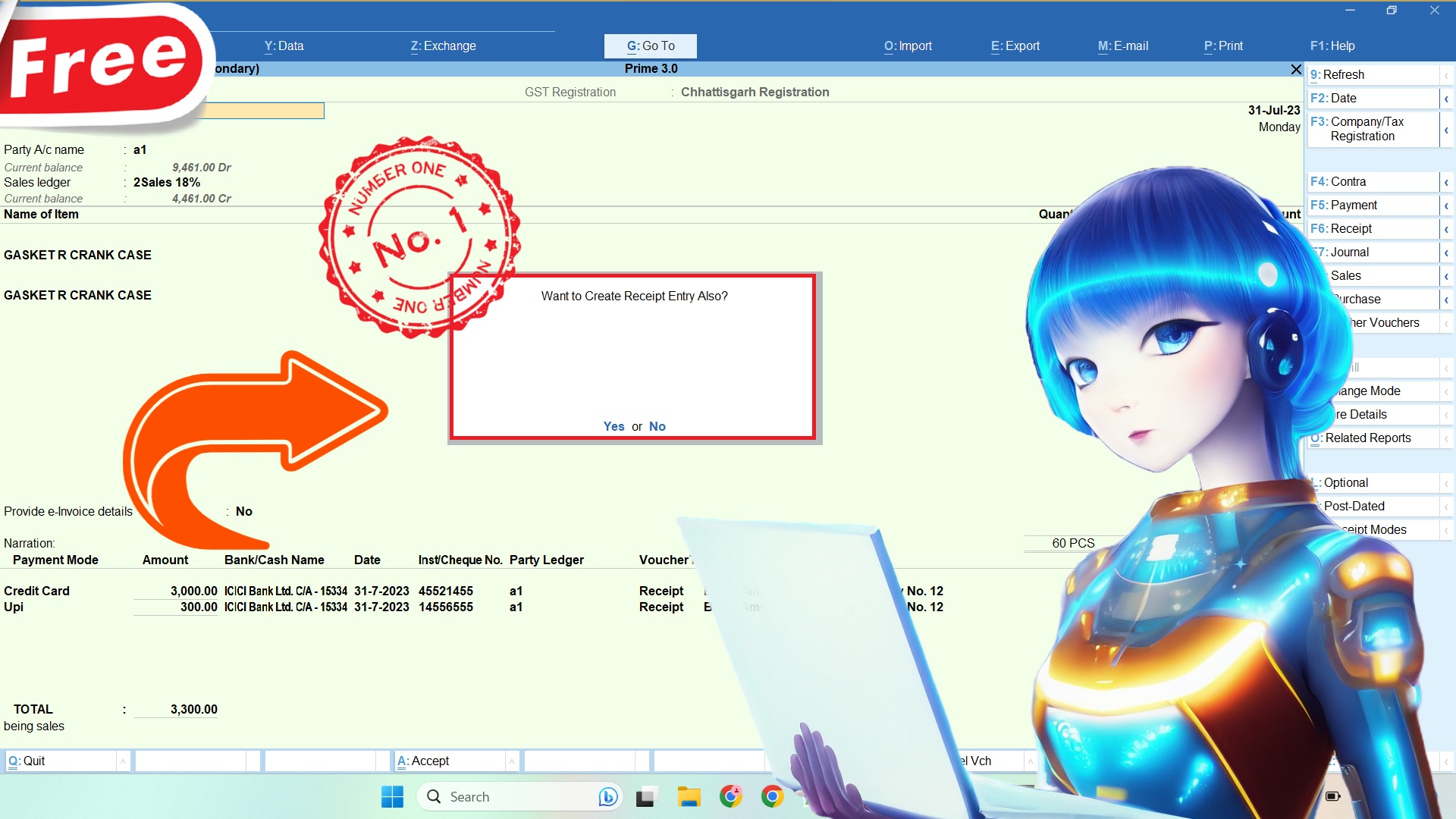
Task: Click Yes to create receipt entry
Action: (x=613, y=426)
